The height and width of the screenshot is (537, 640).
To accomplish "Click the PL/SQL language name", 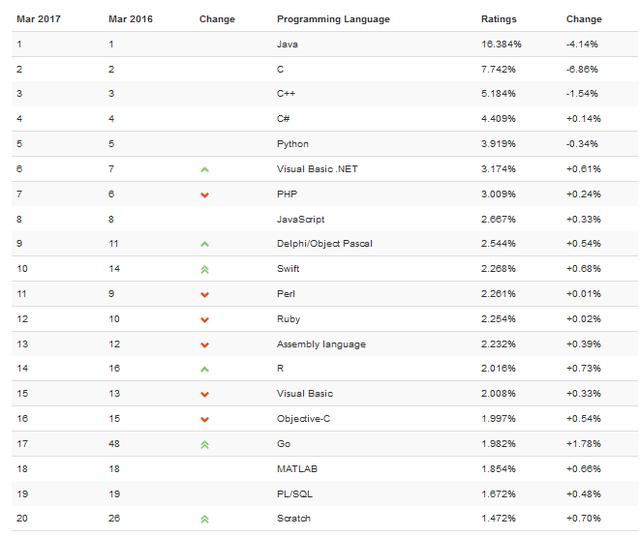I will click(295, 494).
